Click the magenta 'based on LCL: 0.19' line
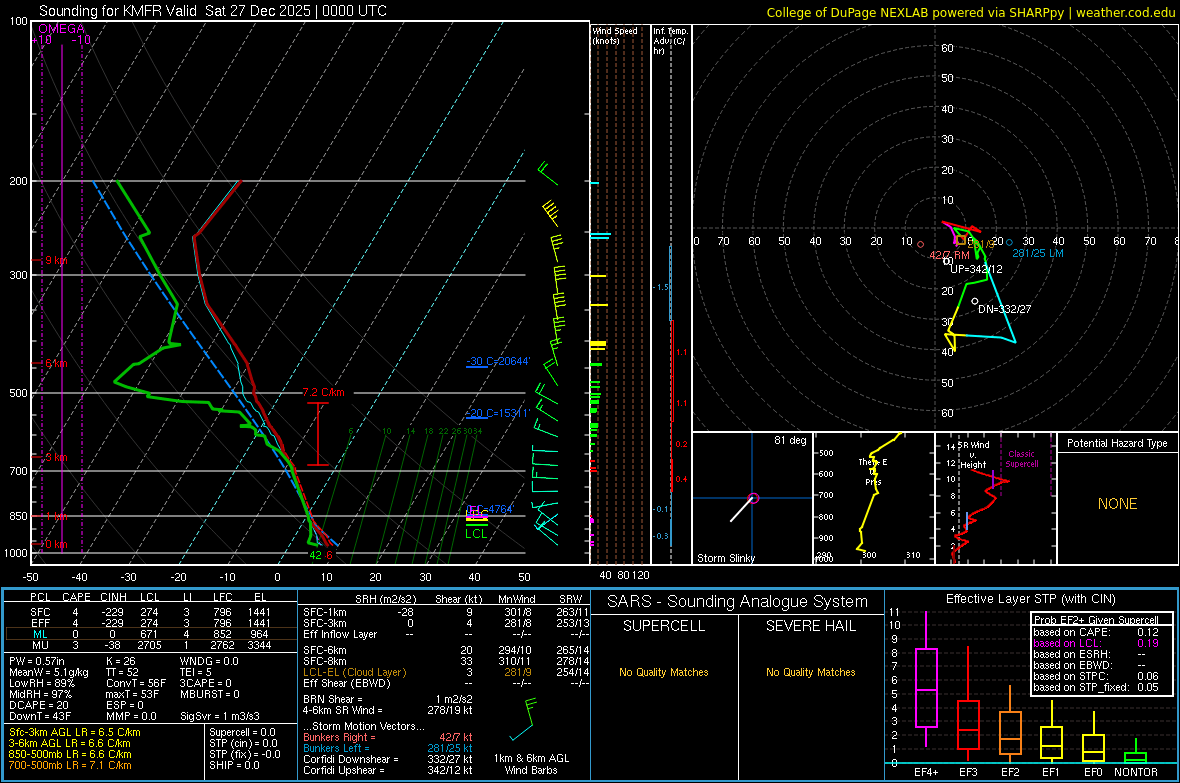 click(x=1096, y=643)
